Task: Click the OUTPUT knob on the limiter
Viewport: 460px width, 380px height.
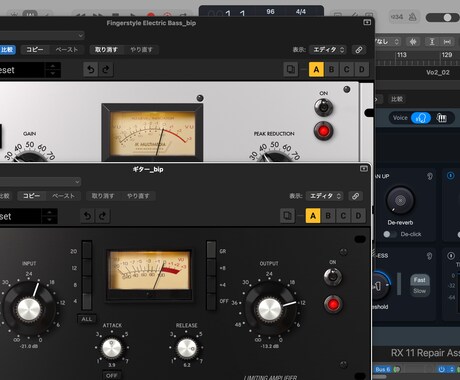Action: pos(270,308)
